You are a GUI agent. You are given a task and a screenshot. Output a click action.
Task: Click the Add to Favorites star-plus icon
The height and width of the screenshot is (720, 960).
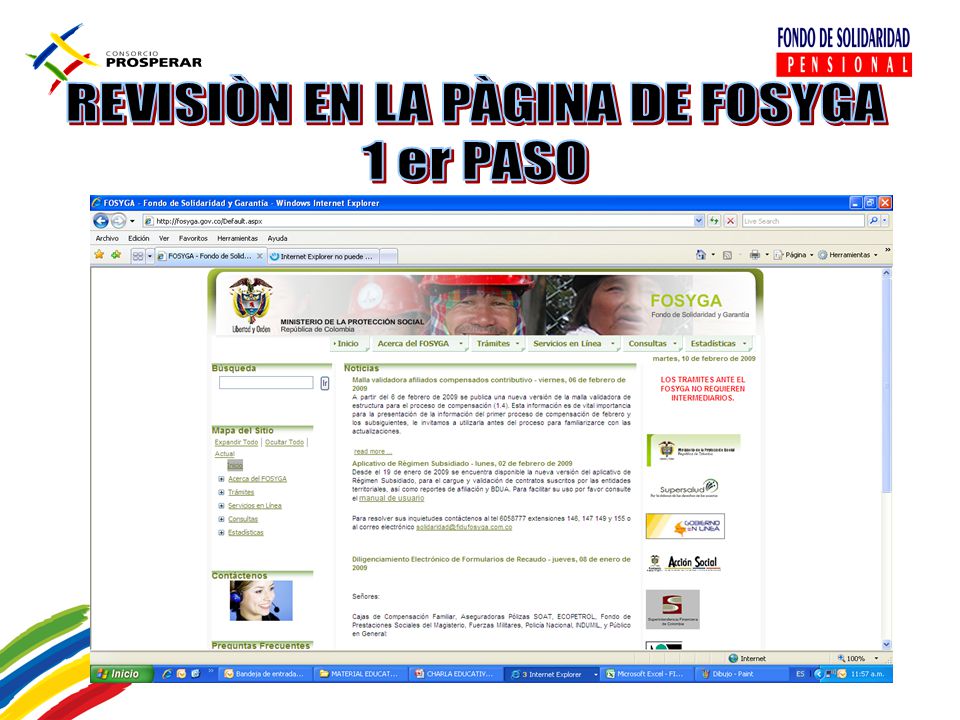coord(116,255)
